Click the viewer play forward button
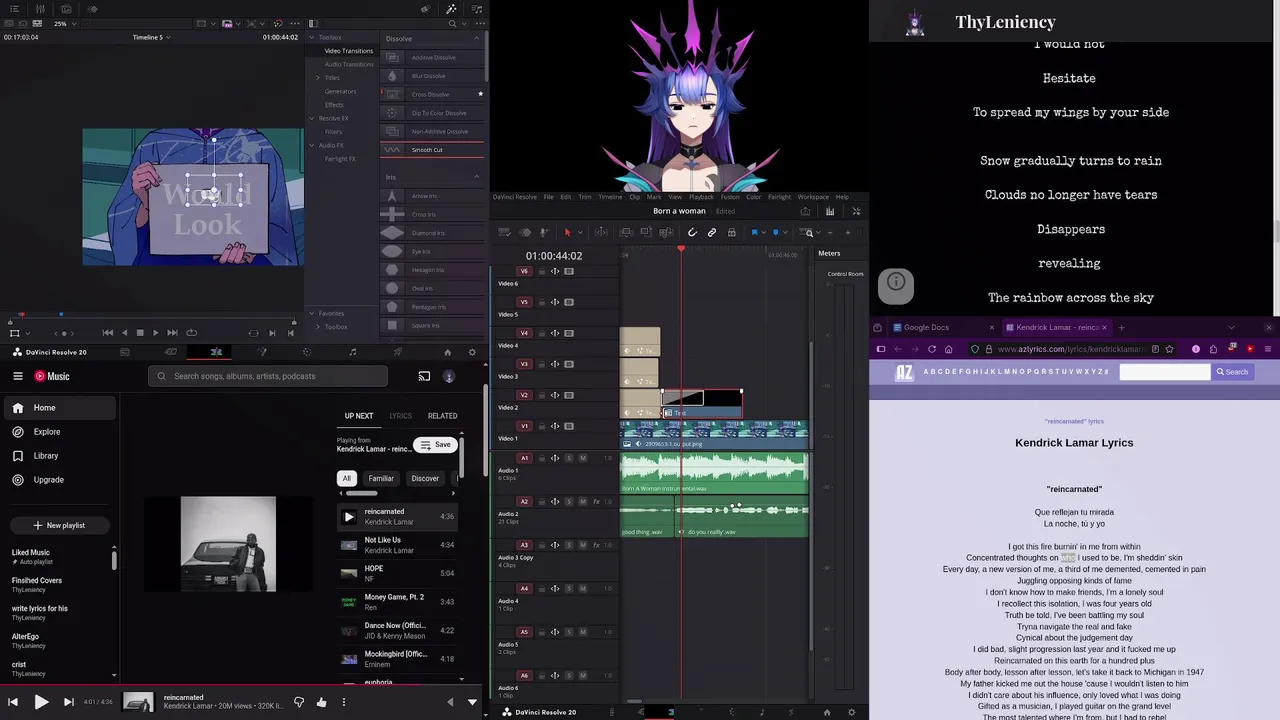This screenshot has height=720, width=1280. pyautogui.click(x=155, y=333)
